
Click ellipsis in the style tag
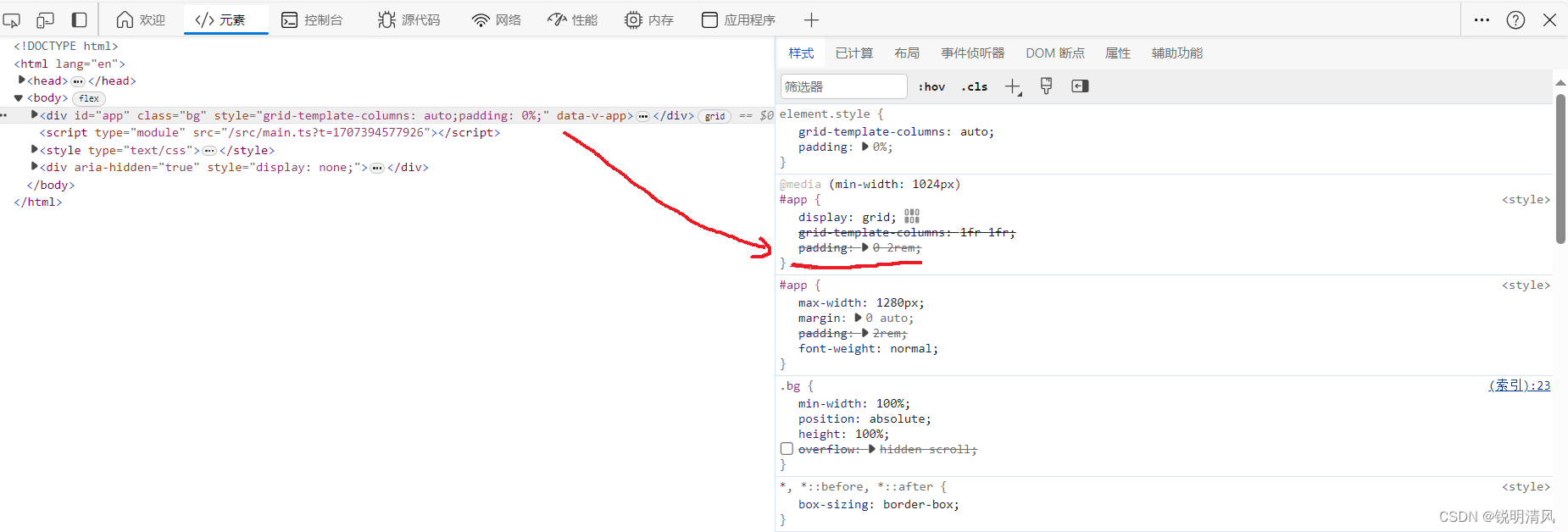(x=209, y=151)
